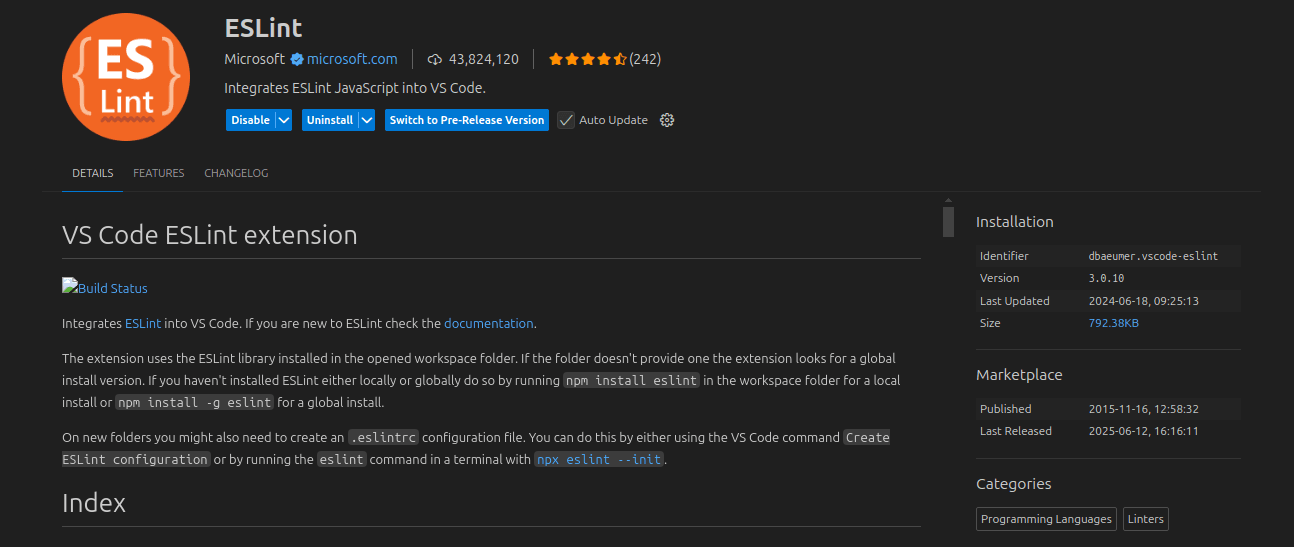Screen dimensions: 1294x547
Task: Click the Disable button
Action: pos(250,120)
